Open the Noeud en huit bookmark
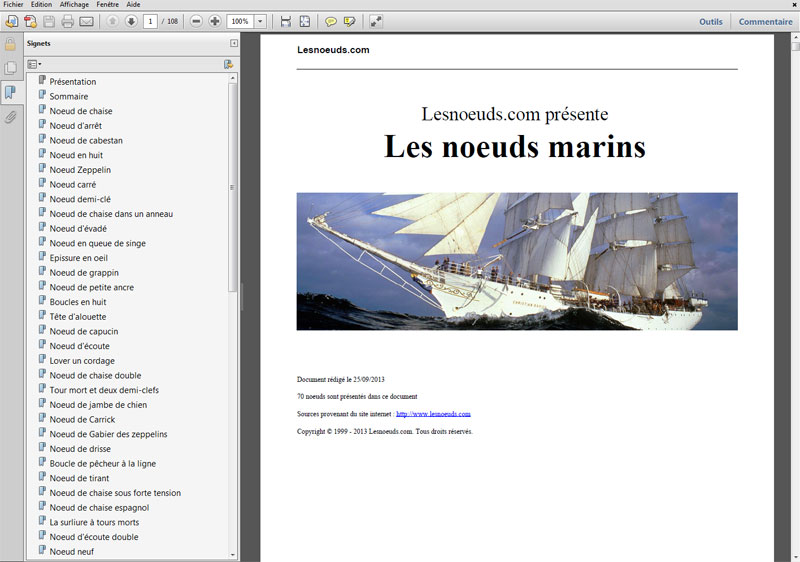The width and height of the screenshot is (800, 562). point(76,156)
